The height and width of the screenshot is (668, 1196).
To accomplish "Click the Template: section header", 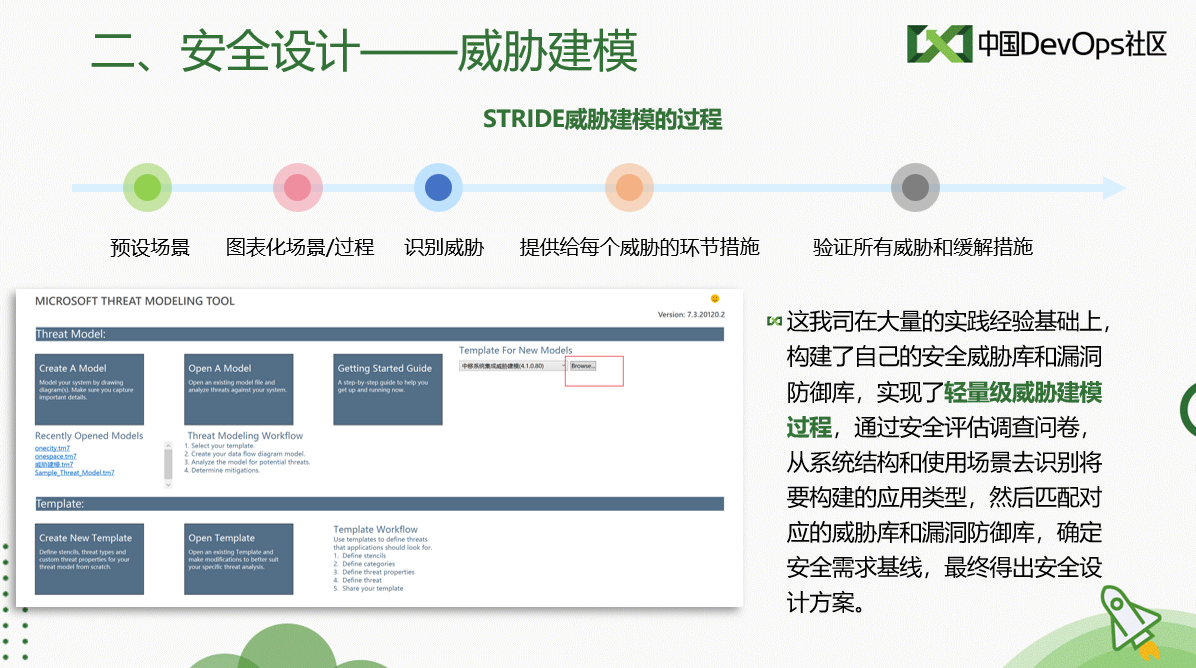I will pyautogui.click(x=379, y=504).
